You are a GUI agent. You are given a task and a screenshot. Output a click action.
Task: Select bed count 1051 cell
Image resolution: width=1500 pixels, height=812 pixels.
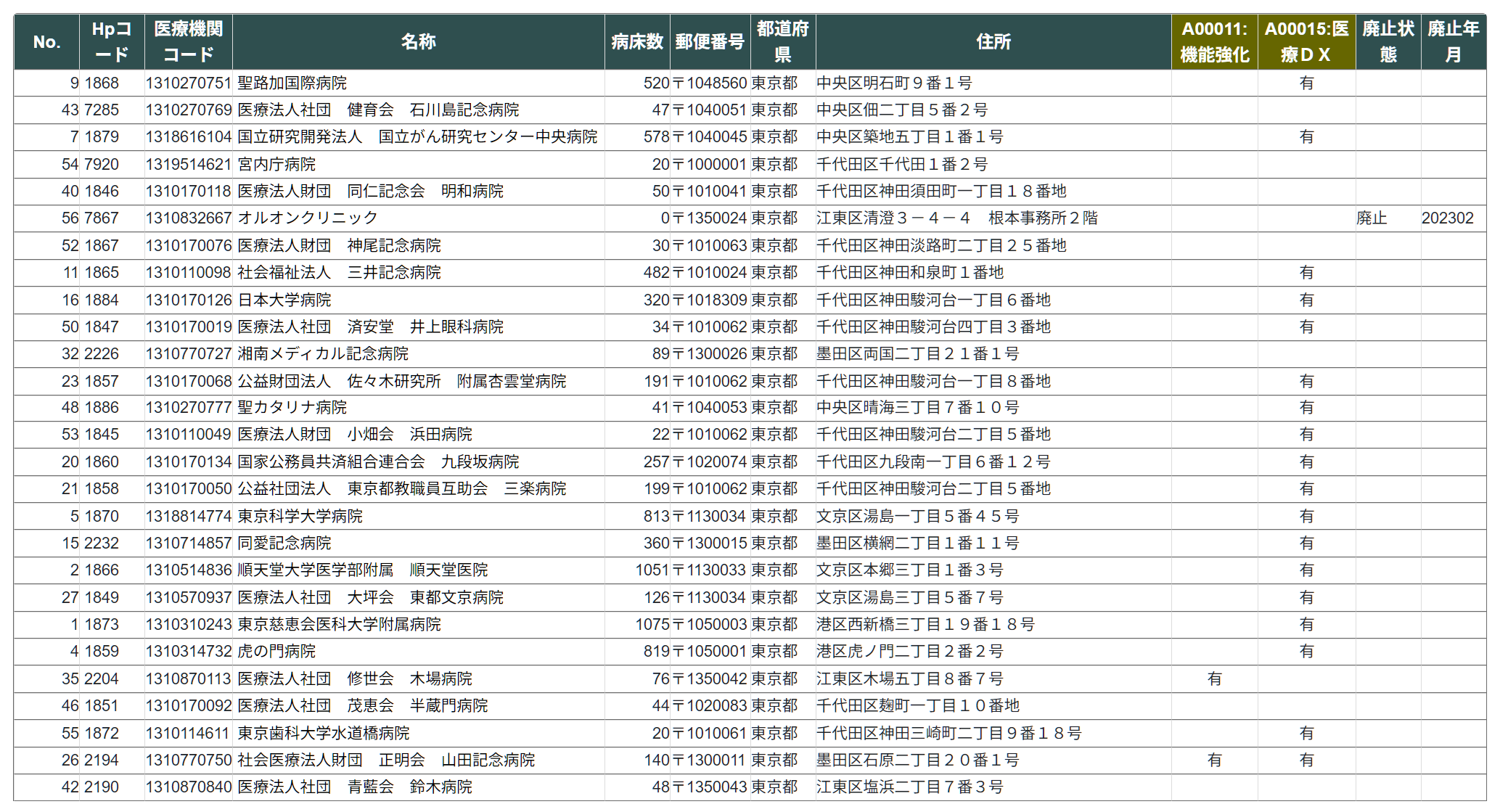coord(637,570)
